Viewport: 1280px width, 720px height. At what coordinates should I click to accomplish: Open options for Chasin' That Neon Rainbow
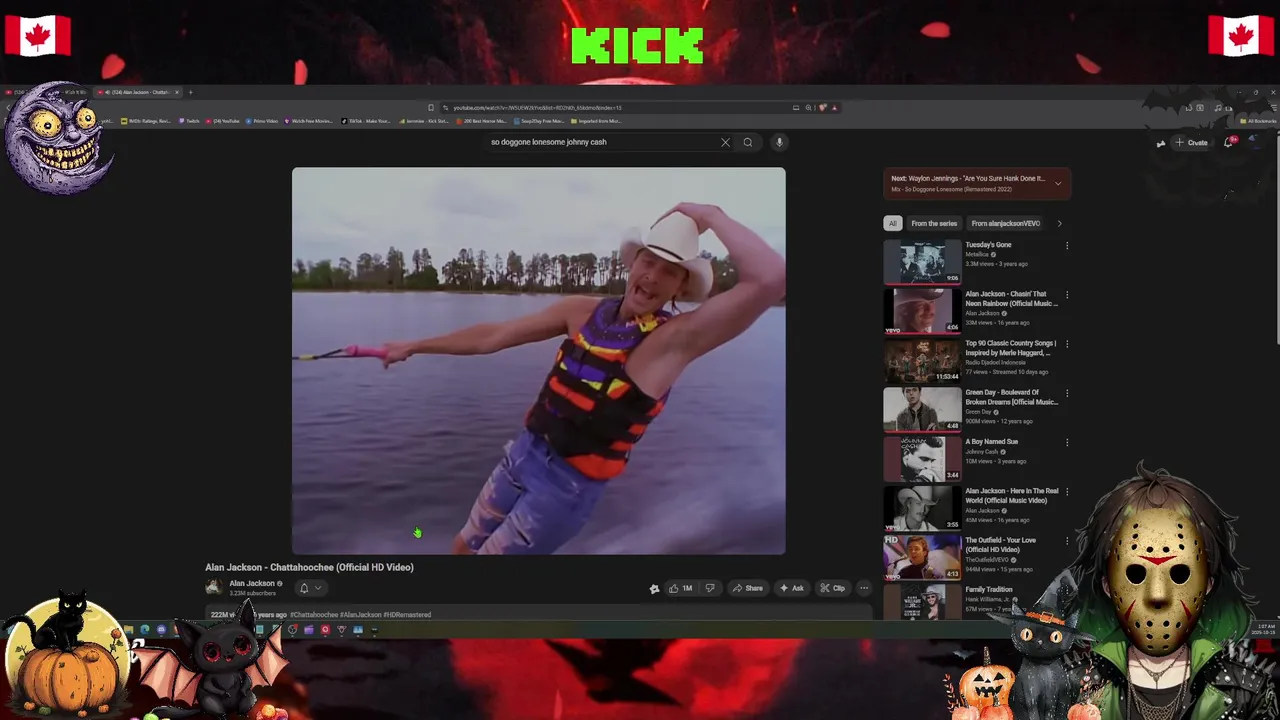point(1066,295)
